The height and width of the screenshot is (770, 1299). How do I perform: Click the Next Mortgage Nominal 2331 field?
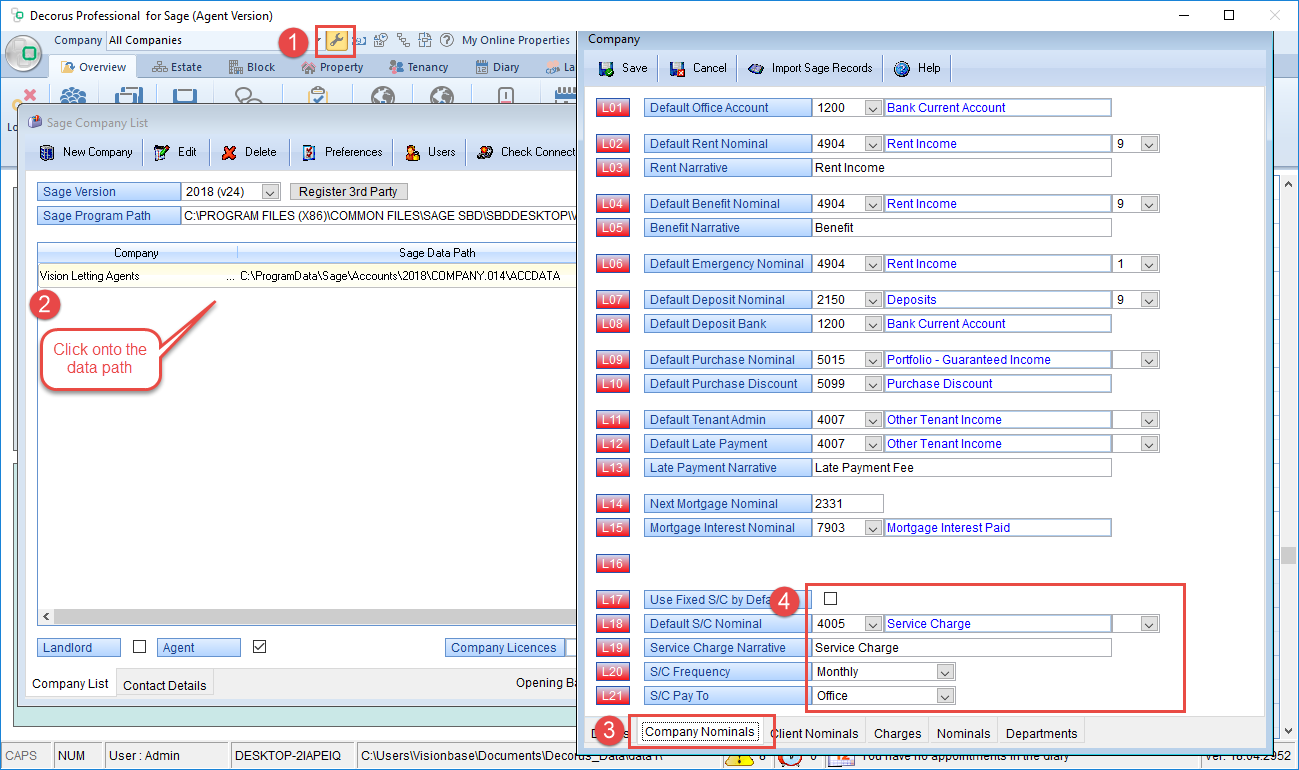(848, 504)
